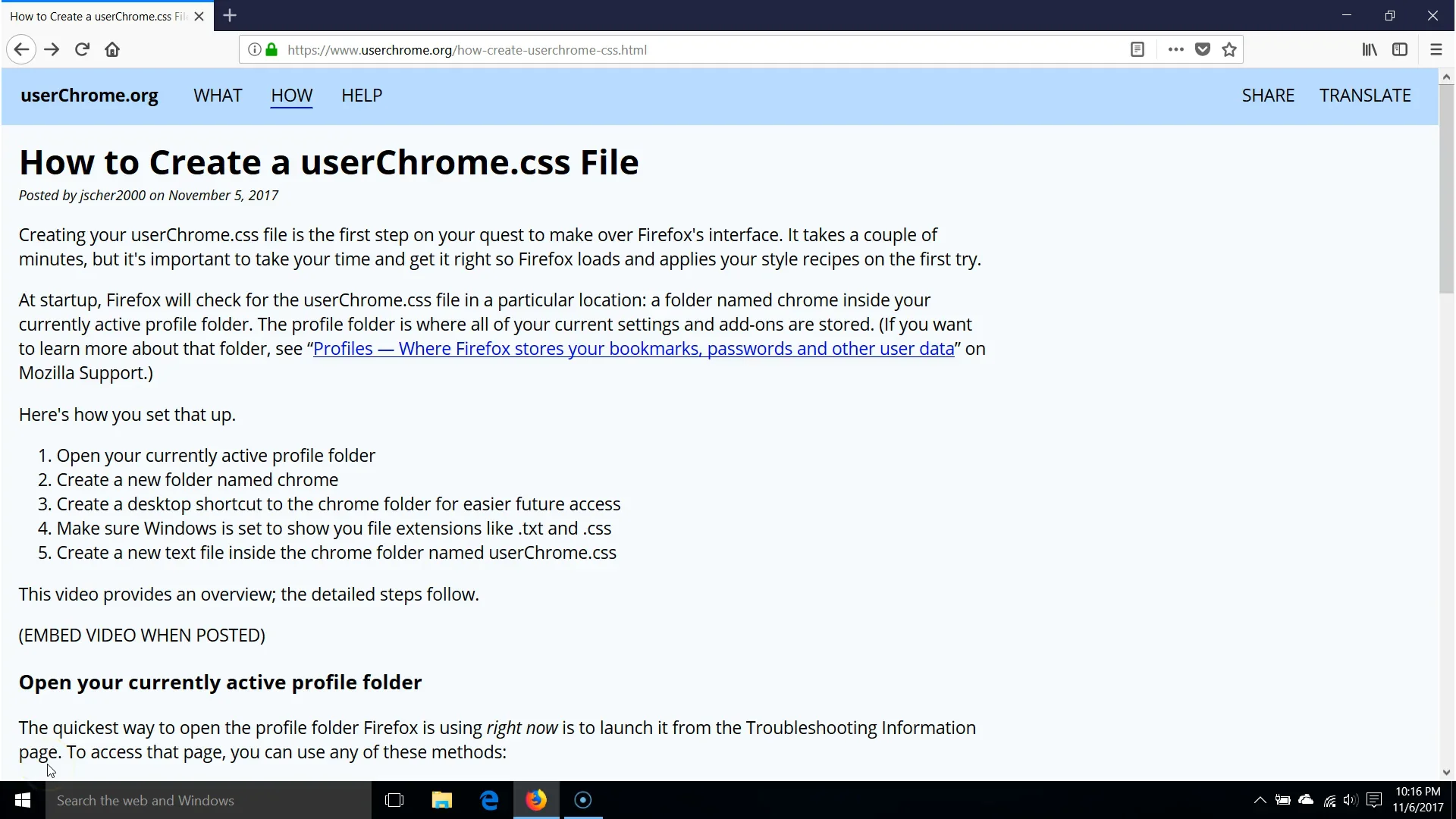Select the HELP navigation item
Image resolution: width=1456 pixels, height=819 pixels.
coord(362,96)
